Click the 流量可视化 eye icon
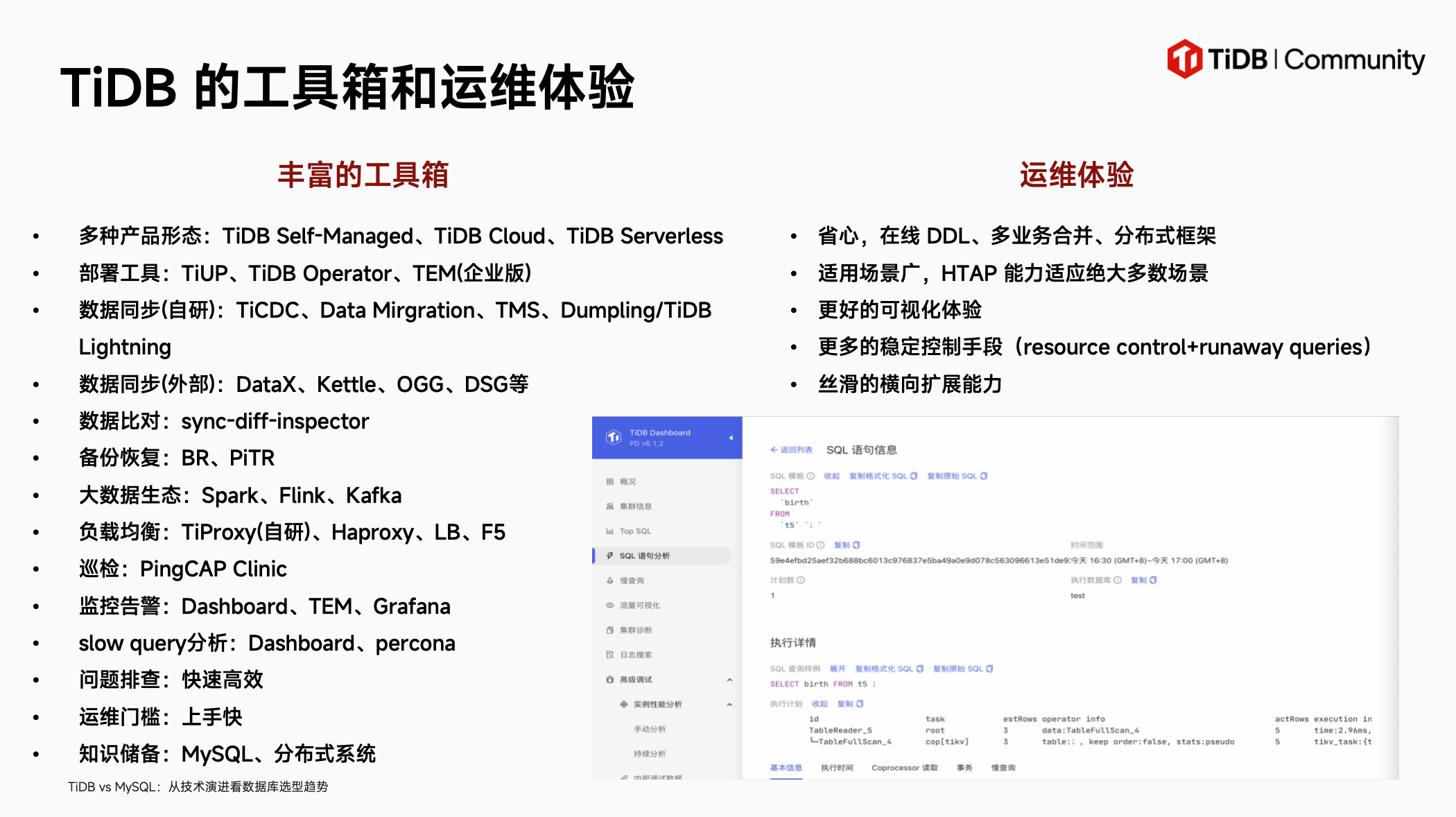This screenshot has height=817, width=1456. (x=609, y=605)
